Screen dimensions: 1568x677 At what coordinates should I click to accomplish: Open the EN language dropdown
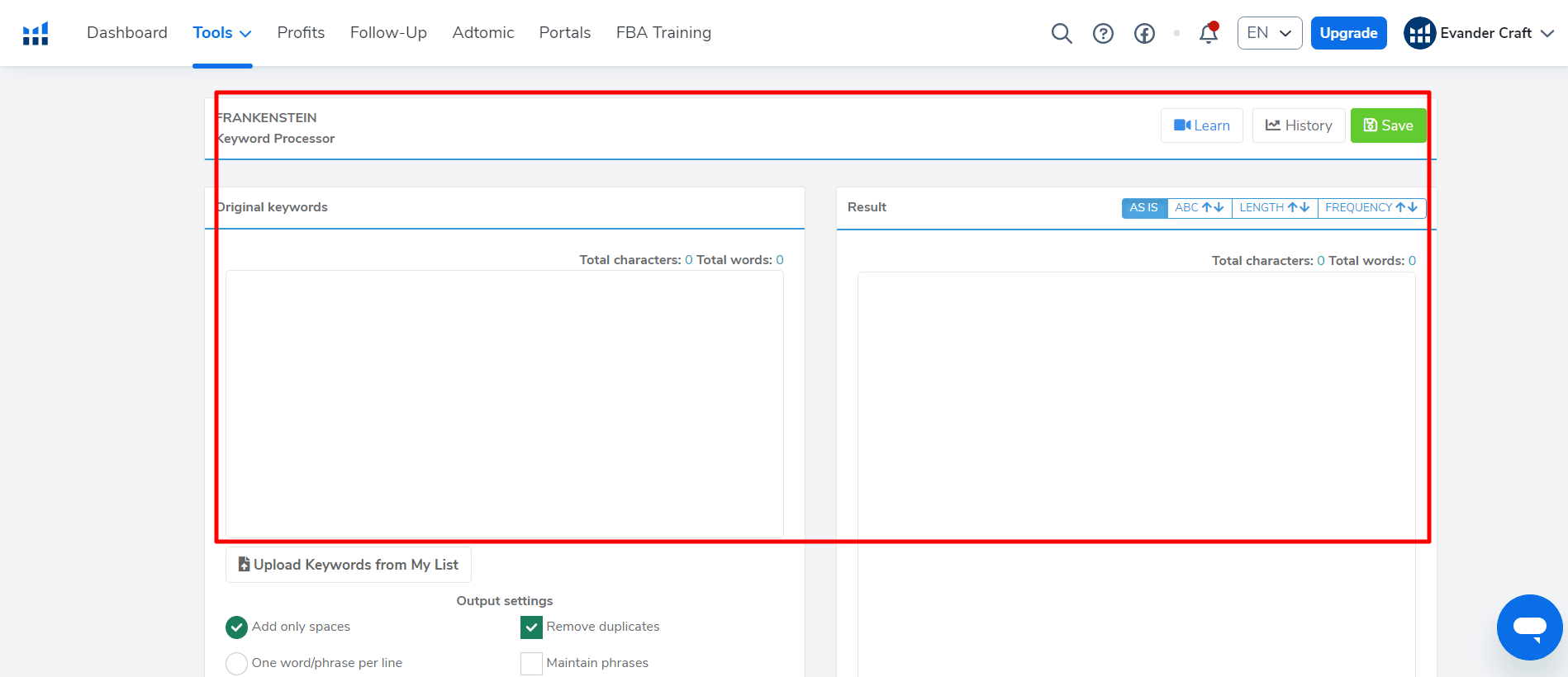(1270, 33)
